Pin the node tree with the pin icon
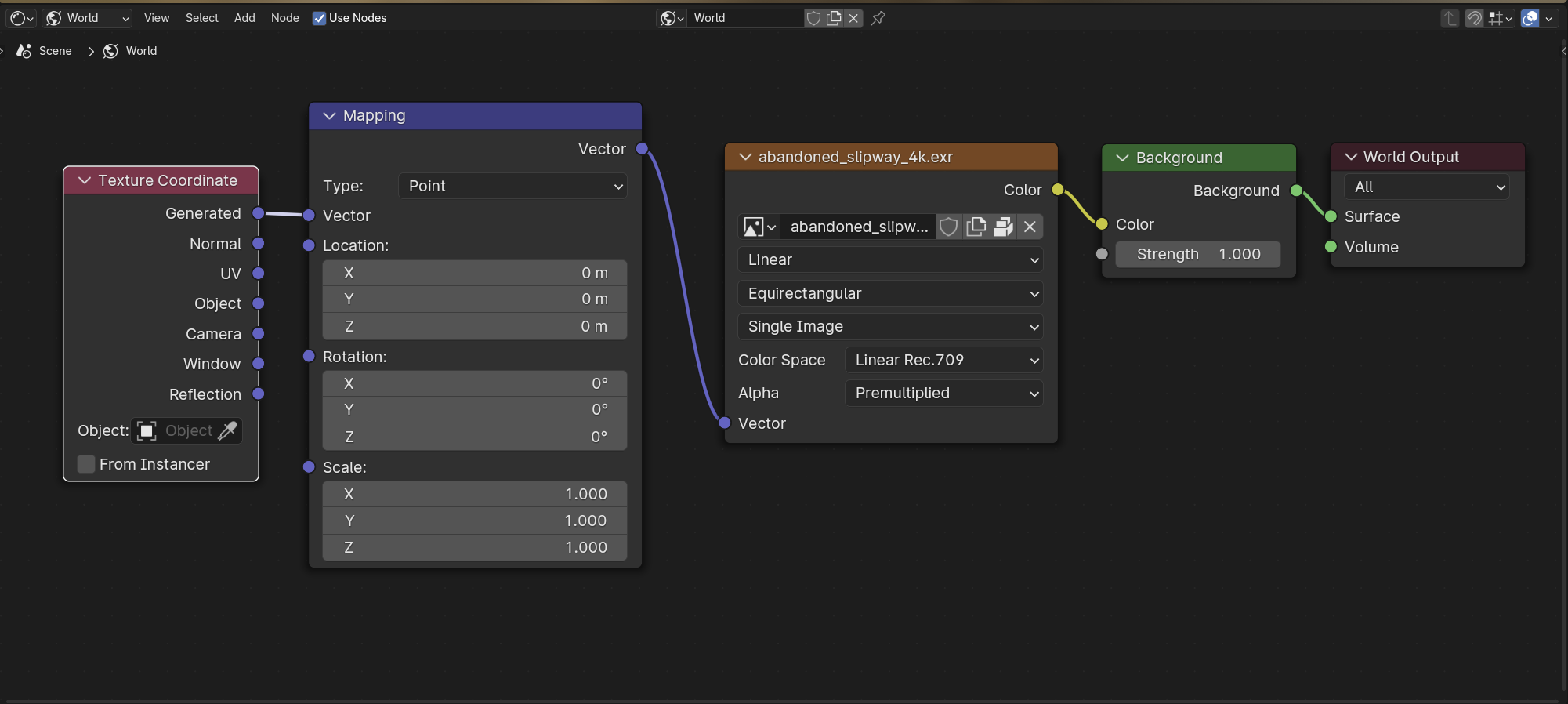 pos(878,18)
